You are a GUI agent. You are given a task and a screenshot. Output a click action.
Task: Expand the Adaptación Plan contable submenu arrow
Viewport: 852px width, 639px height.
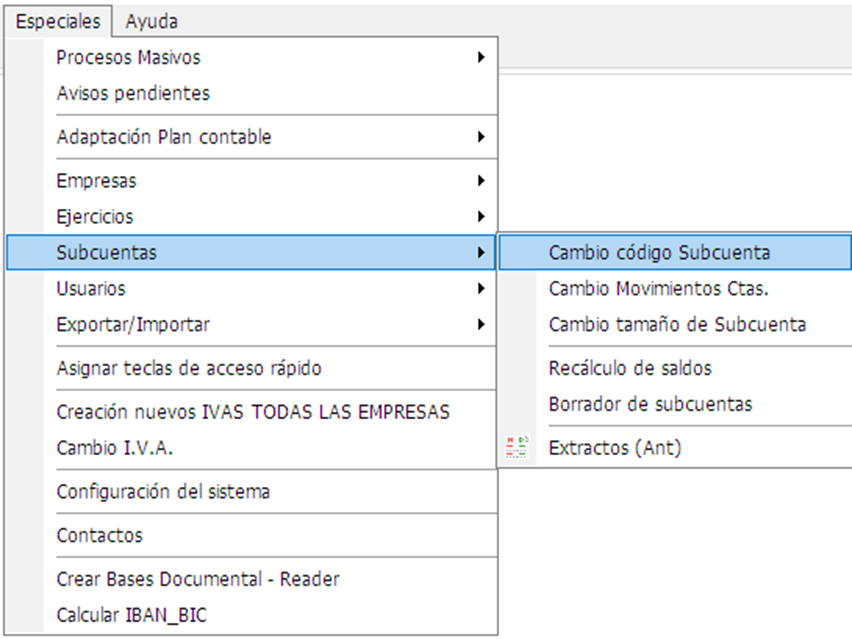coord(481,137)
